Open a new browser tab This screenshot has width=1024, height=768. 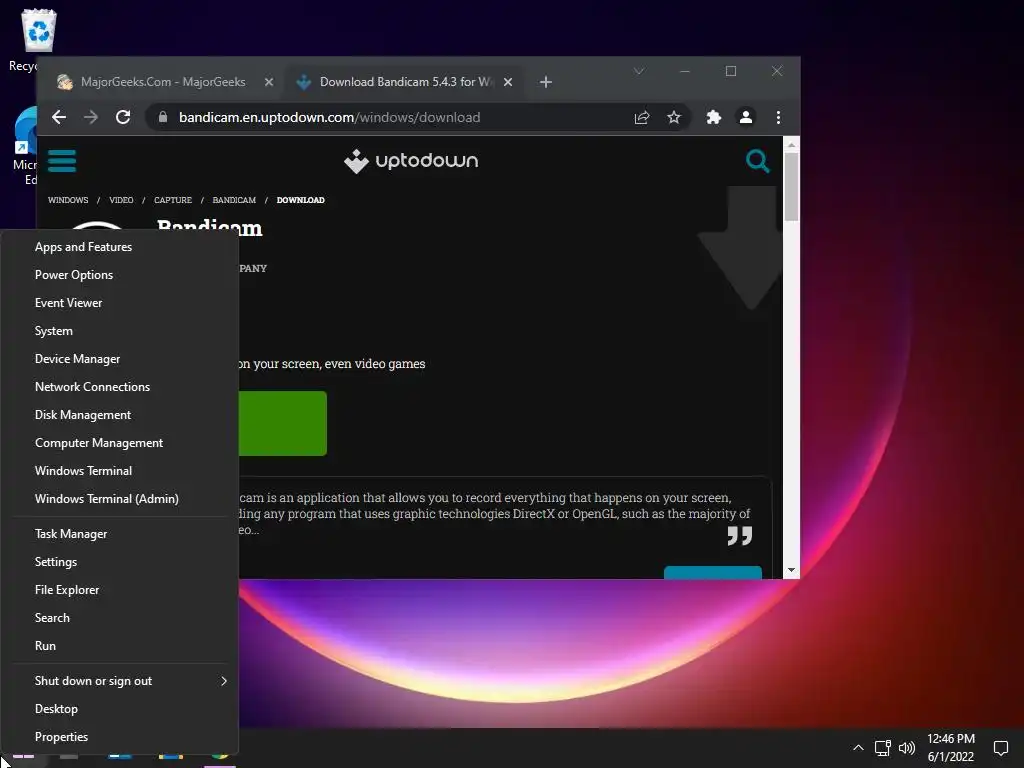click(546, 82)
